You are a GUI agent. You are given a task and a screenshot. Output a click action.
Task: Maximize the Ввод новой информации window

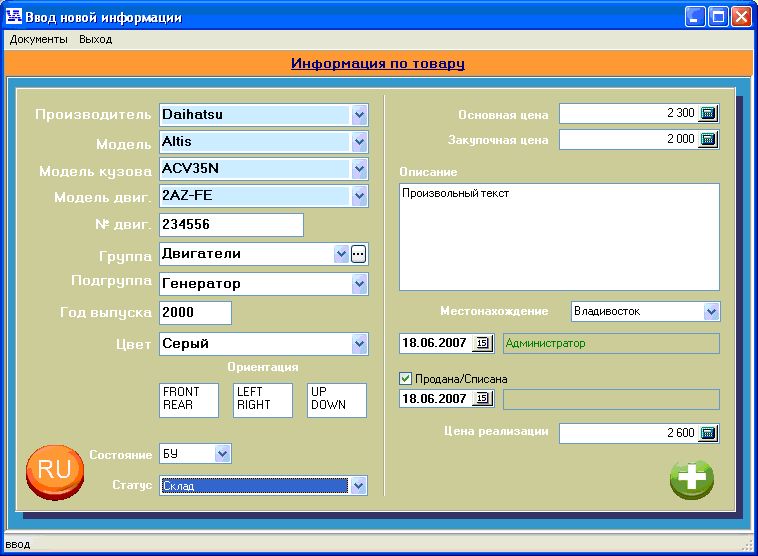[718, 17]
